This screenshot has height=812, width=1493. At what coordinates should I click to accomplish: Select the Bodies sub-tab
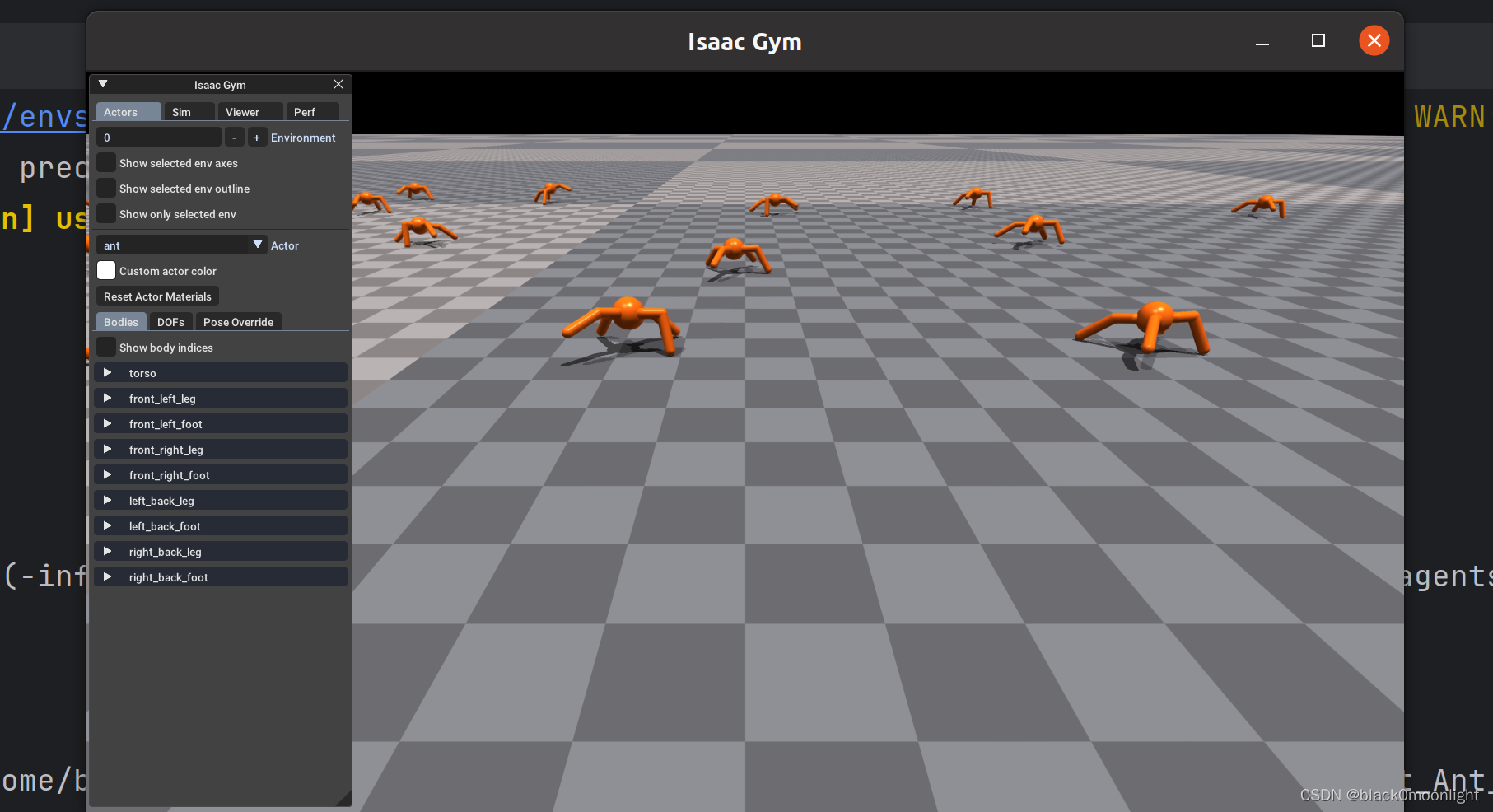click(x=121, y=322)
